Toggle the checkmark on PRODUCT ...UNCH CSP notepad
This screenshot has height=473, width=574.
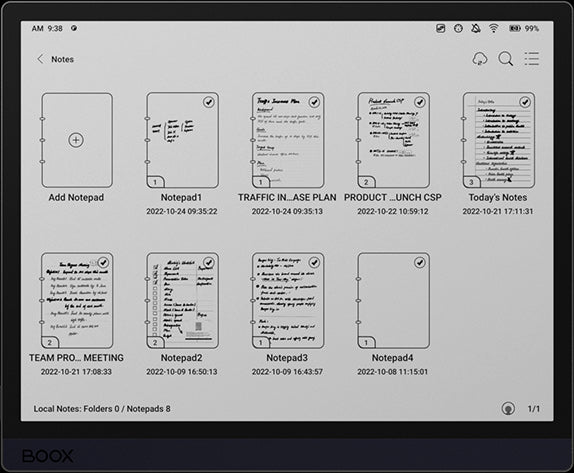pos(420,102)
